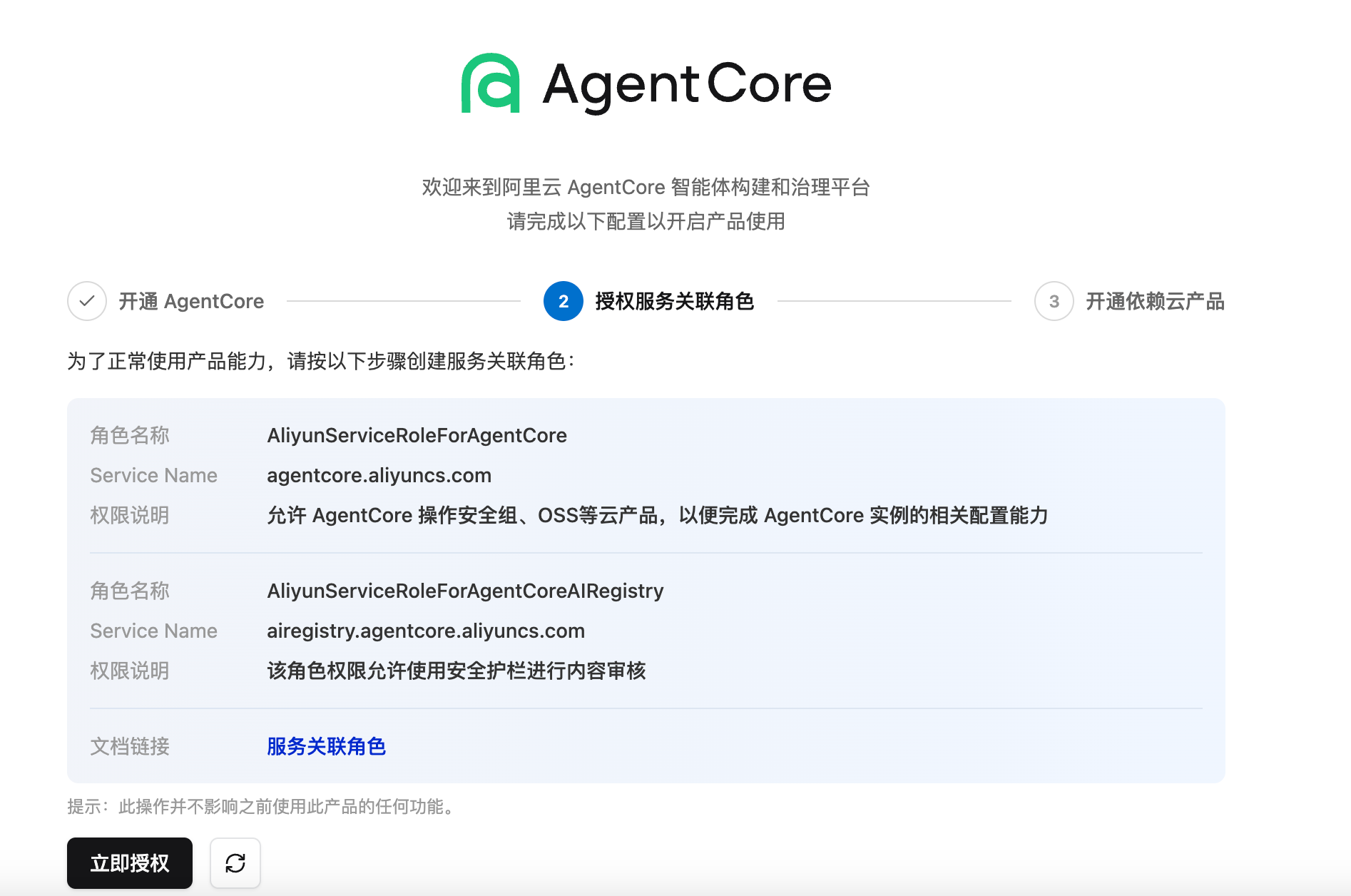
Task: Click agentcore.aliyuncs.com service name
Action: point(379,475)
